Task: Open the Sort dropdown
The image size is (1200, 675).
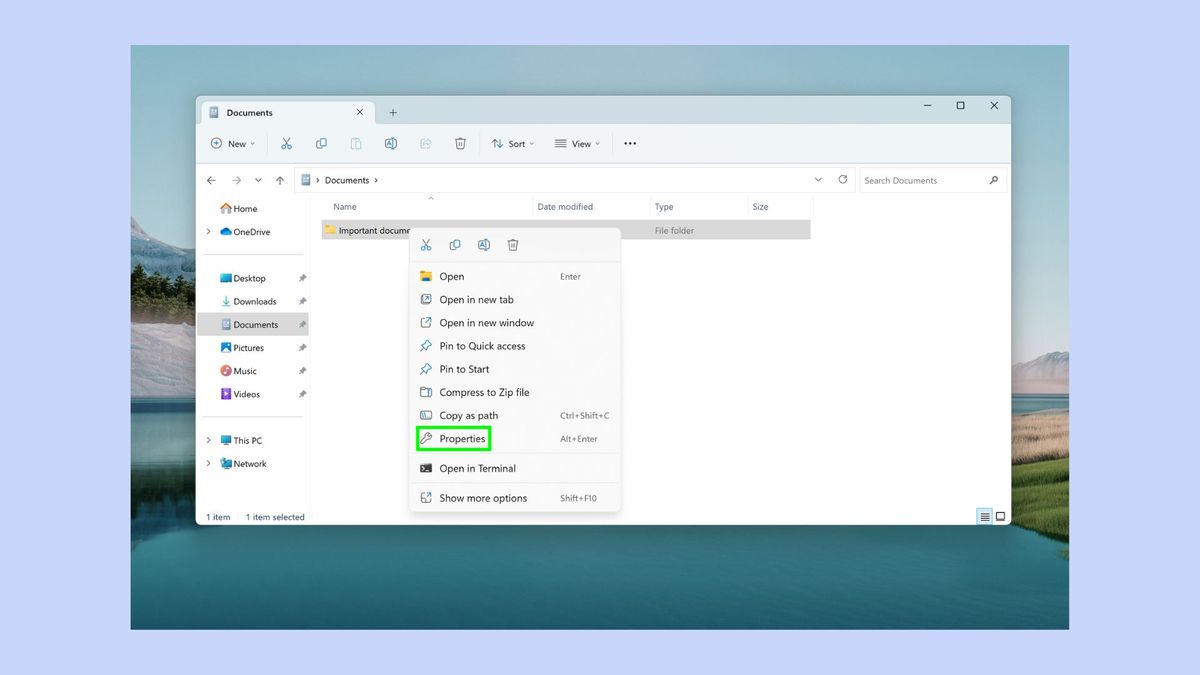Action: tap(512, 143)
